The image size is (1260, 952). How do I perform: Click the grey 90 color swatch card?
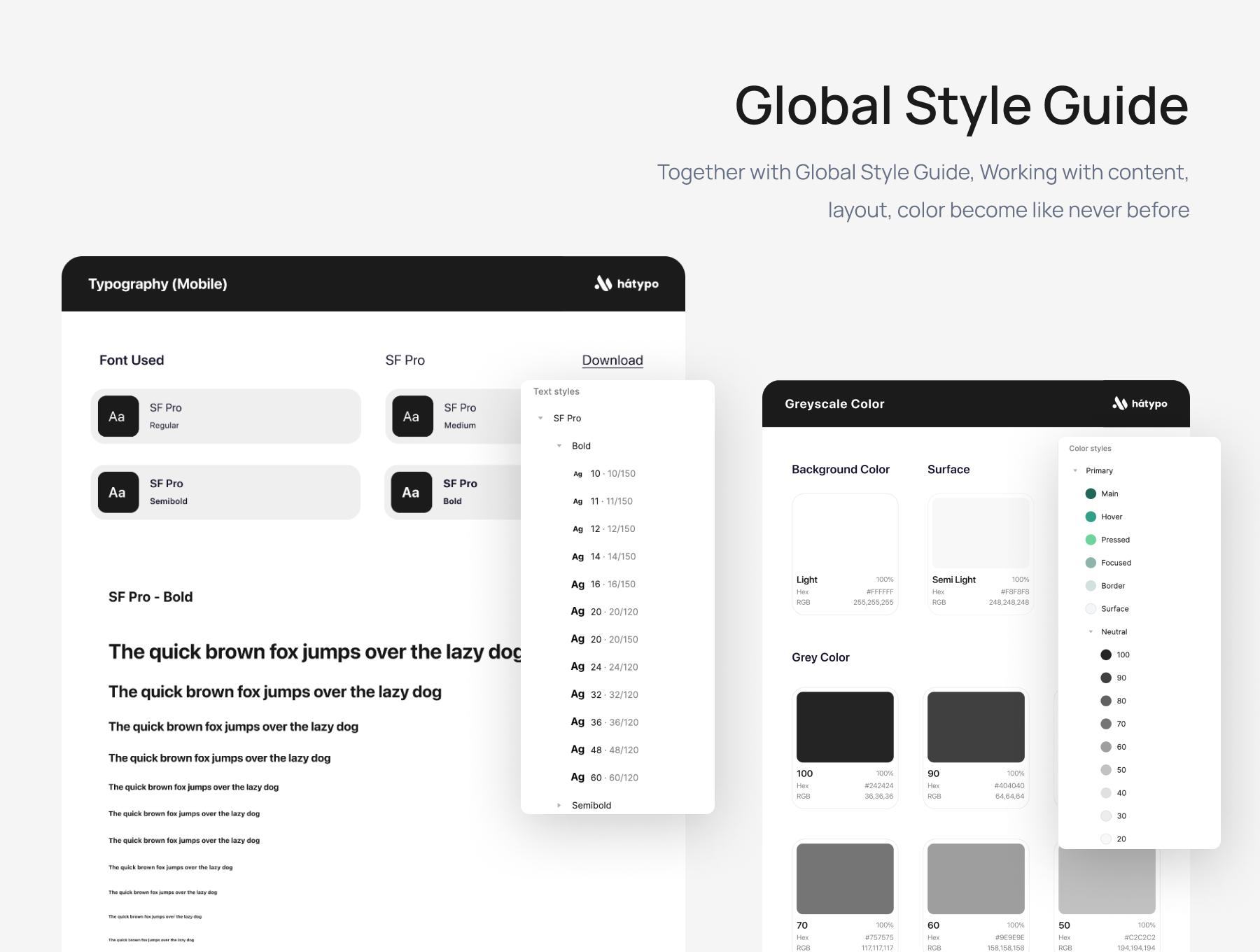pyautogui.click(x=976, y=748)
